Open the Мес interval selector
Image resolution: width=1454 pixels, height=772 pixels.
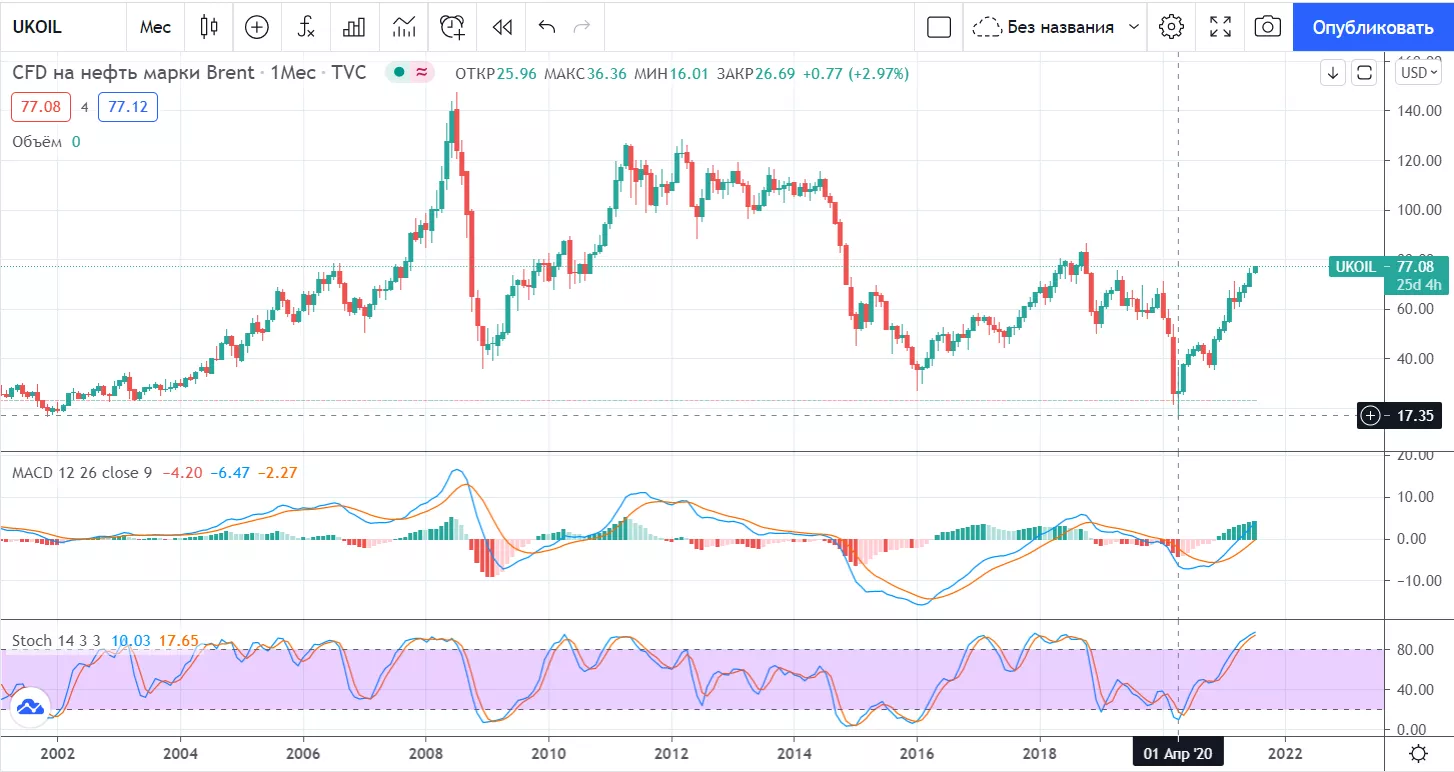coord(155,27)
